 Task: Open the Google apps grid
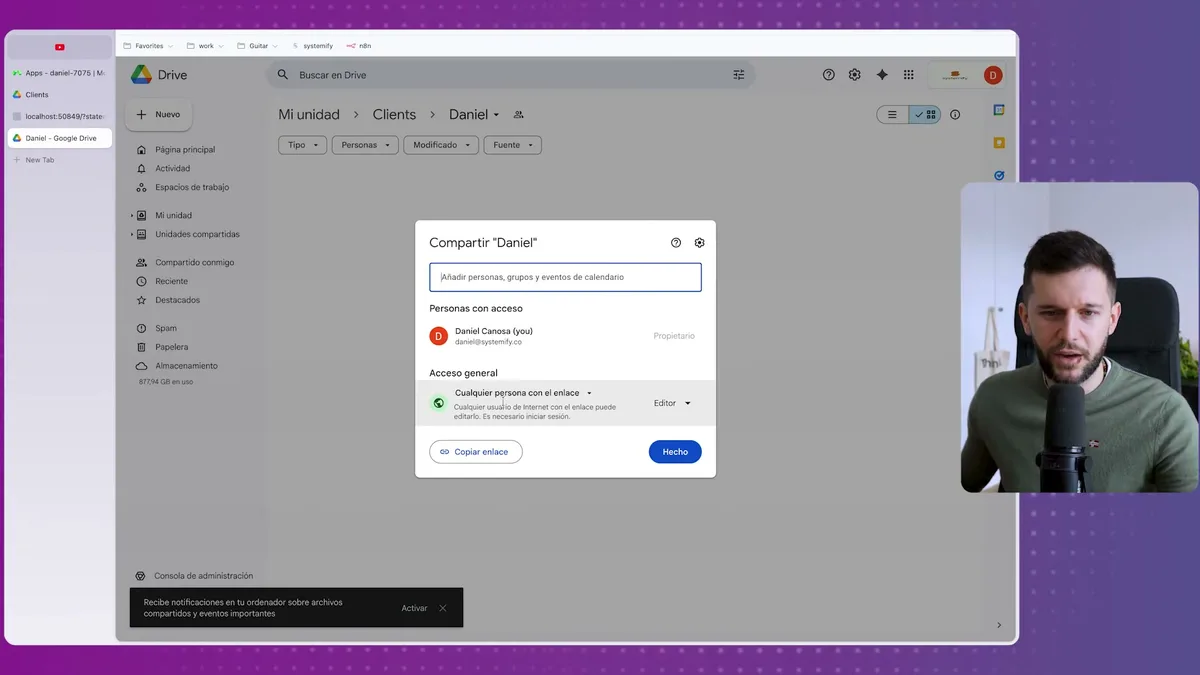[908, 74]
